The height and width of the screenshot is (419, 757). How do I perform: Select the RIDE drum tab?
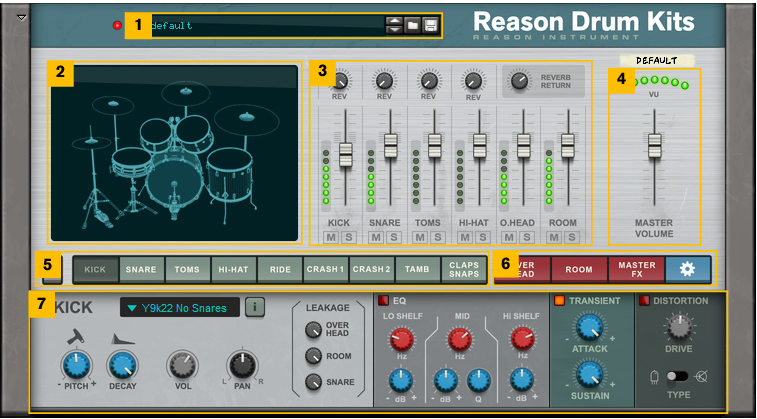(280, 269)
